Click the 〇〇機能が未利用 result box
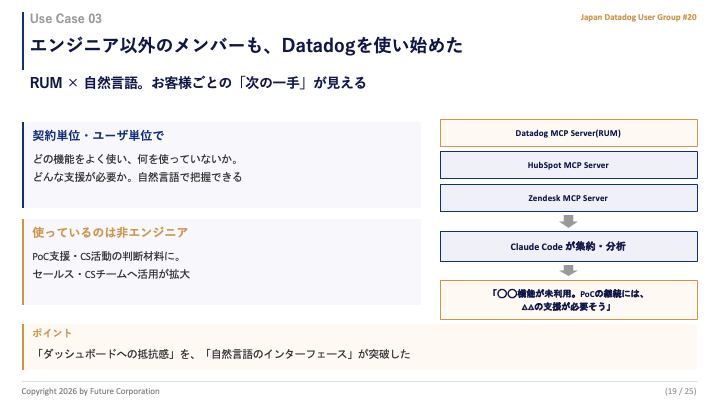The width and height of the screenshot is (720, 405). [x=568, y=300]
